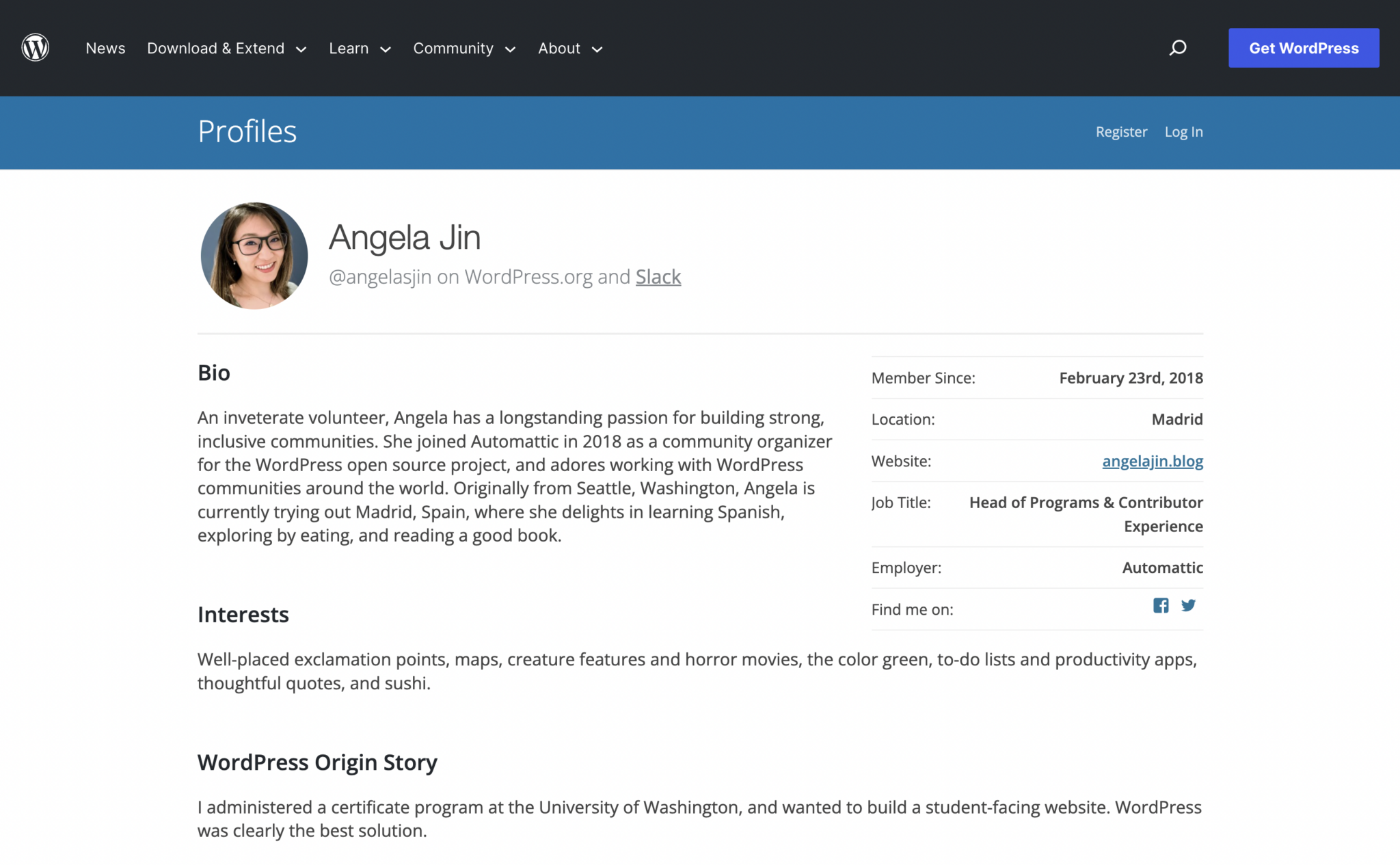Click the Interests heading
This screenshot has width=1400, height=865.
(243, 614)
